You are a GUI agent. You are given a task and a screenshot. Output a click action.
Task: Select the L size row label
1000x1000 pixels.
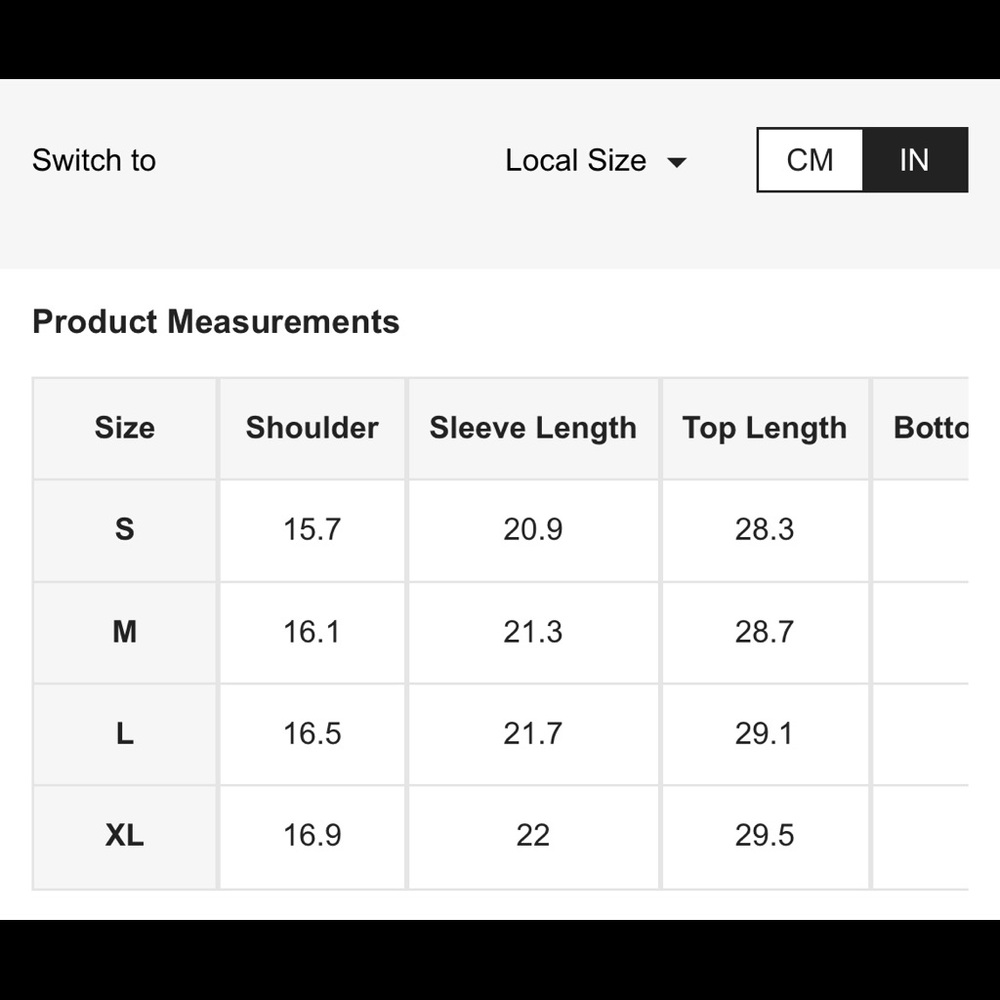125,734
